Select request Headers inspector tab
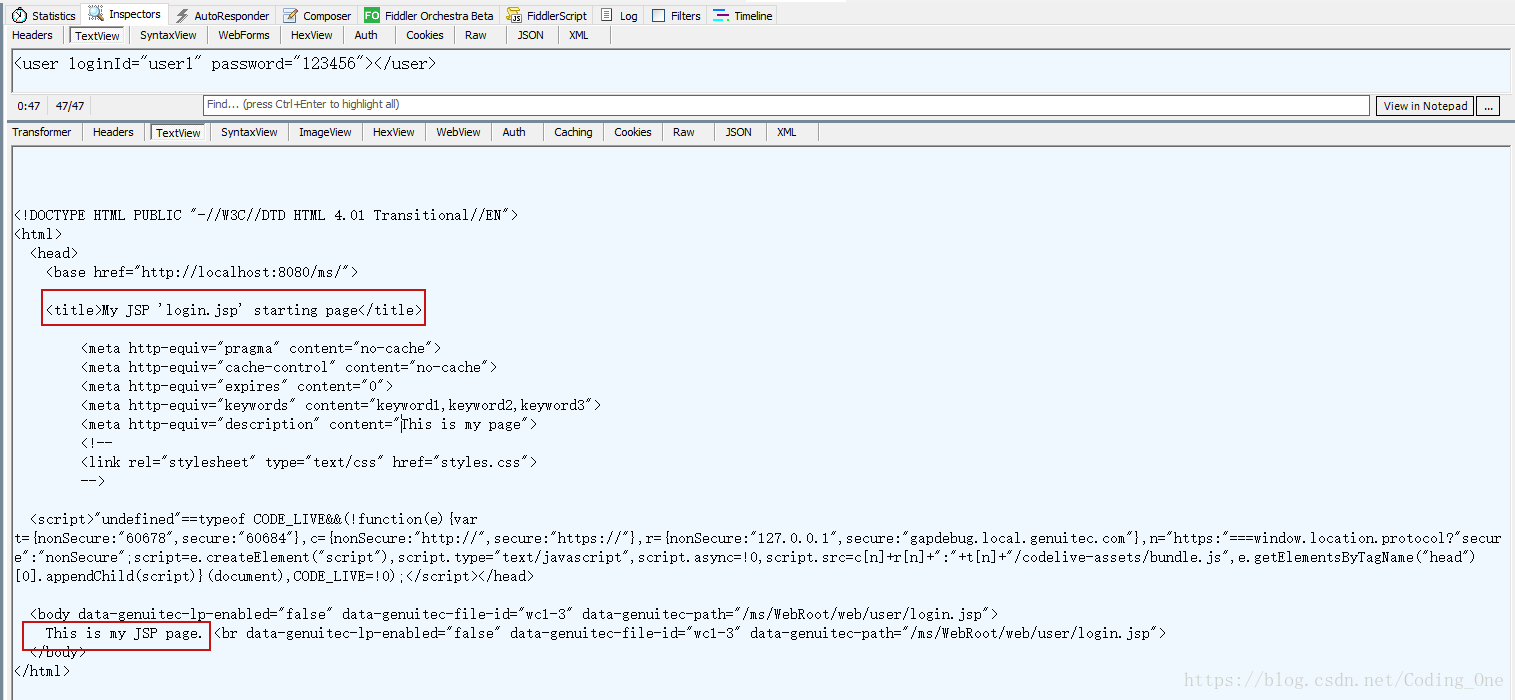Viewport: 1515px width, 700px height. (32, 35)
